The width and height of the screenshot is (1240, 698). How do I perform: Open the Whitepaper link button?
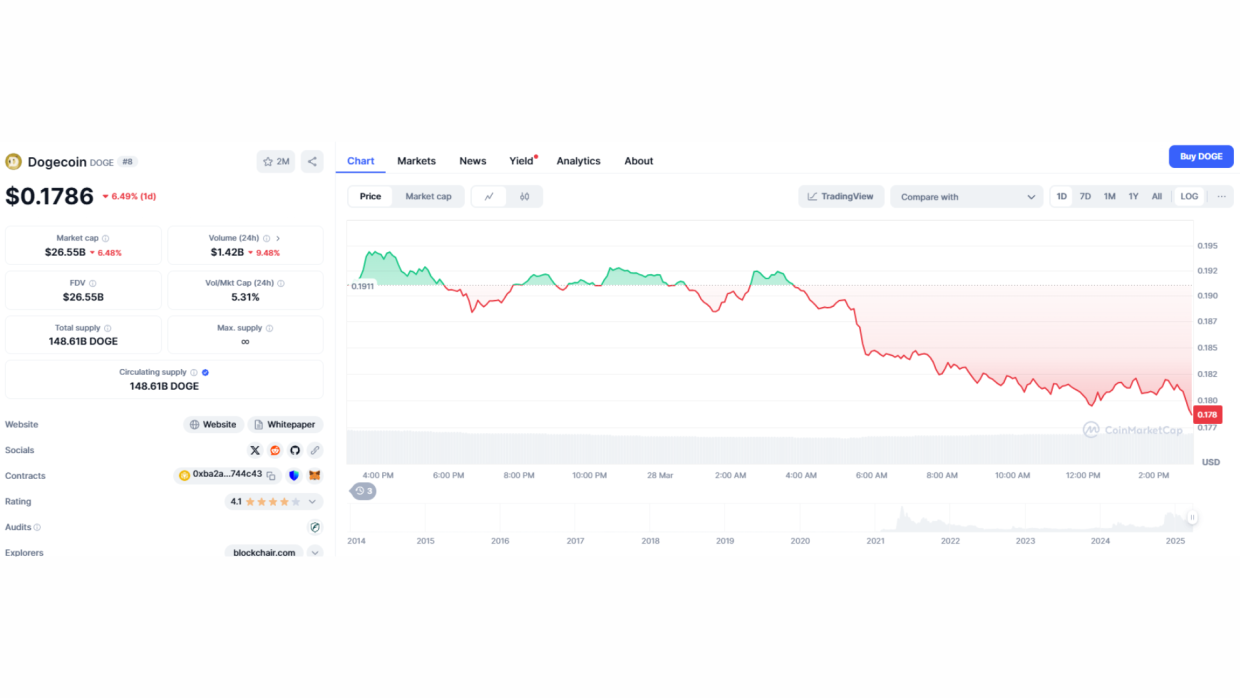(x=285, y=425)
